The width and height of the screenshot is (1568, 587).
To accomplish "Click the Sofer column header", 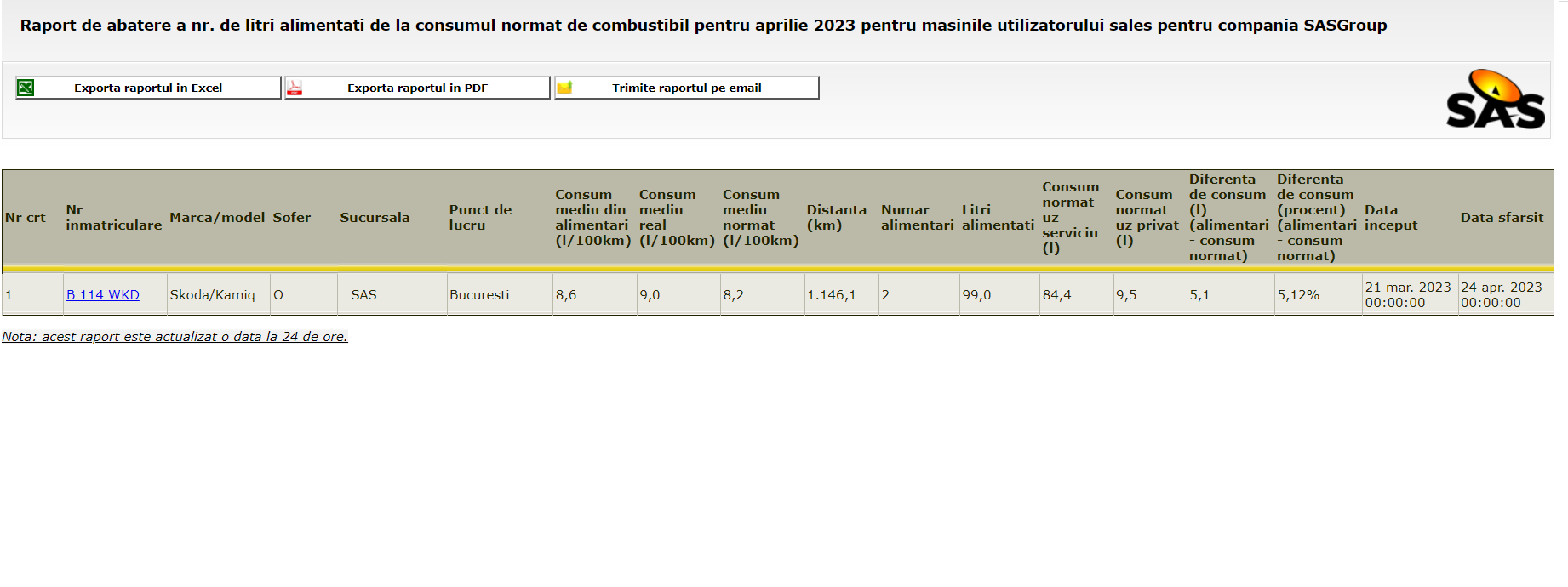I will point(291,218).
